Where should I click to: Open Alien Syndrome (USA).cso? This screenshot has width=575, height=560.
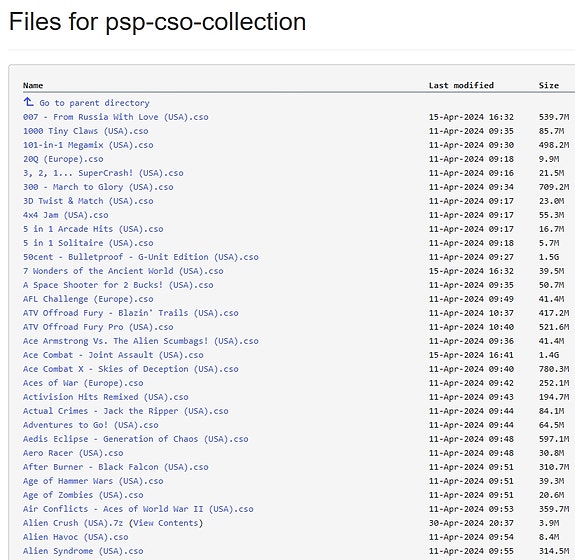coord(83,551)
